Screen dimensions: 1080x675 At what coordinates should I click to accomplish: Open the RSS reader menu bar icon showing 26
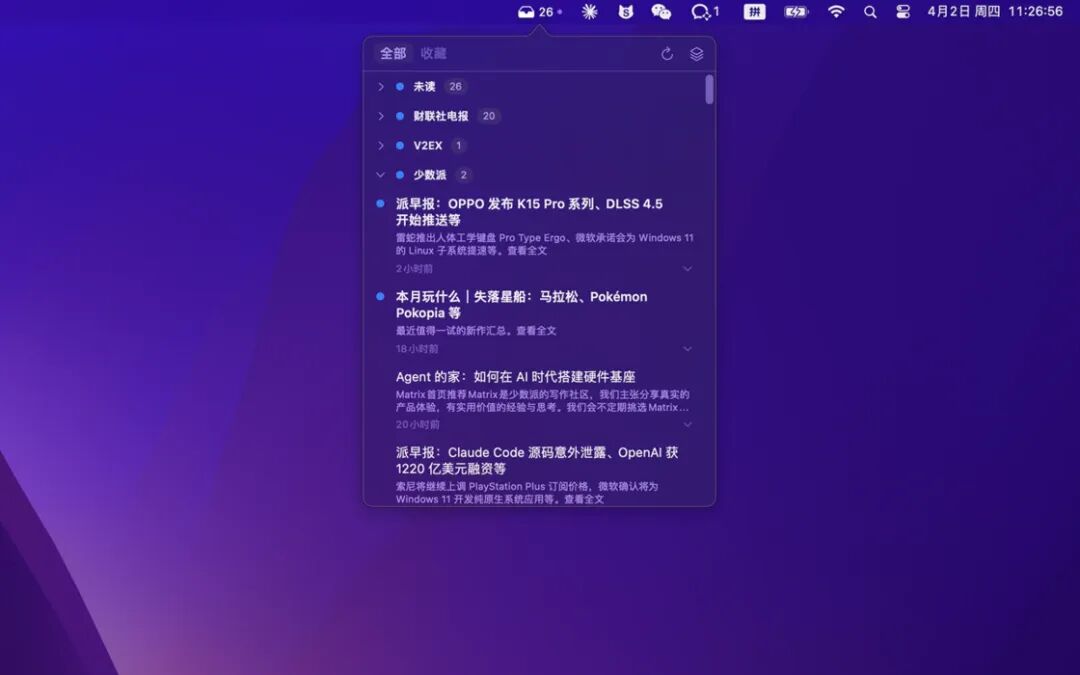539,12
